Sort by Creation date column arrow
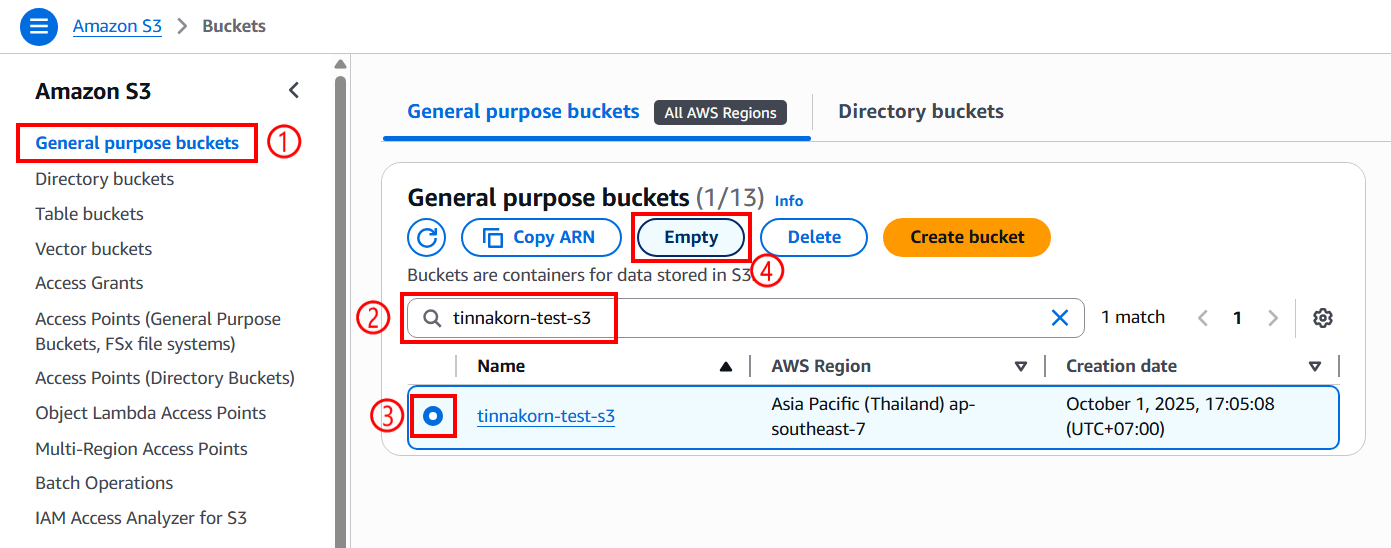Image resolution: width=1391 pixels, height=548 pixels. tap(1315, 367)
